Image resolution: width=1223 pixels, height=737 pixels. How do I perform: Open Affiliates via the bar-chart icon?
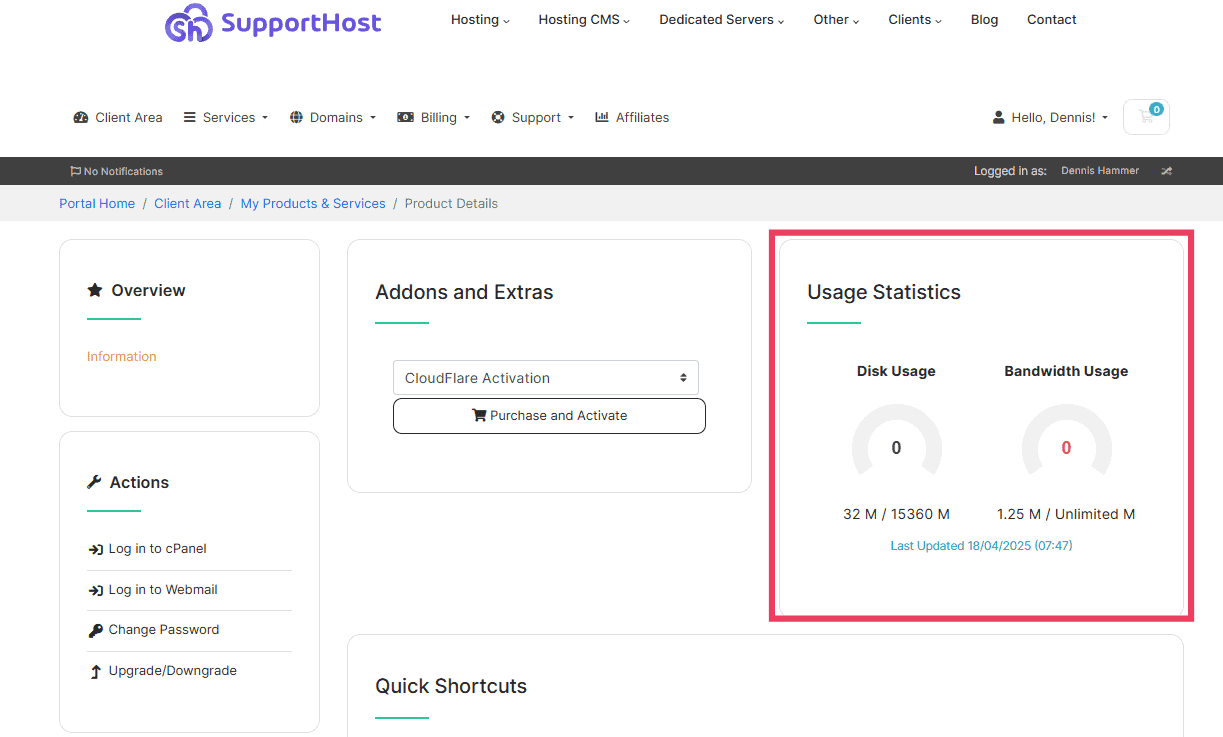[601, 117]
